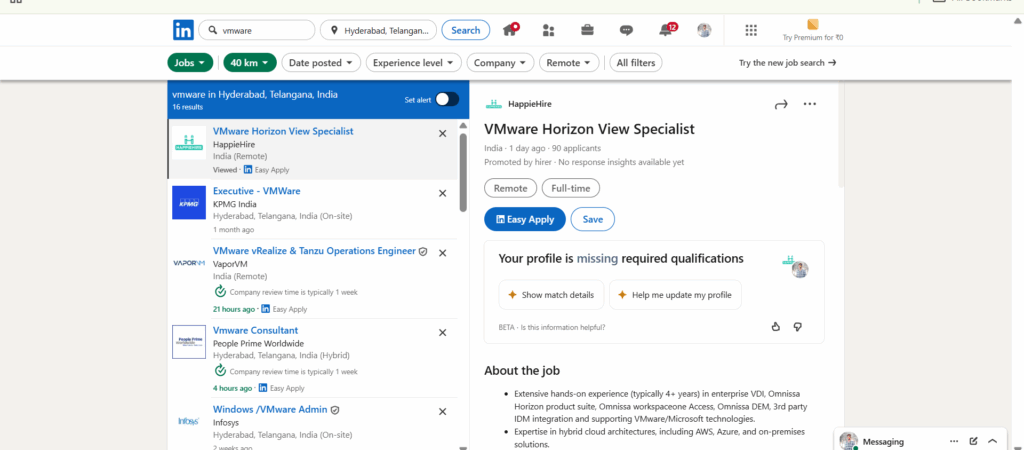
Task: Click Try Premium for ₹0 text
Action: coord(813,38)
